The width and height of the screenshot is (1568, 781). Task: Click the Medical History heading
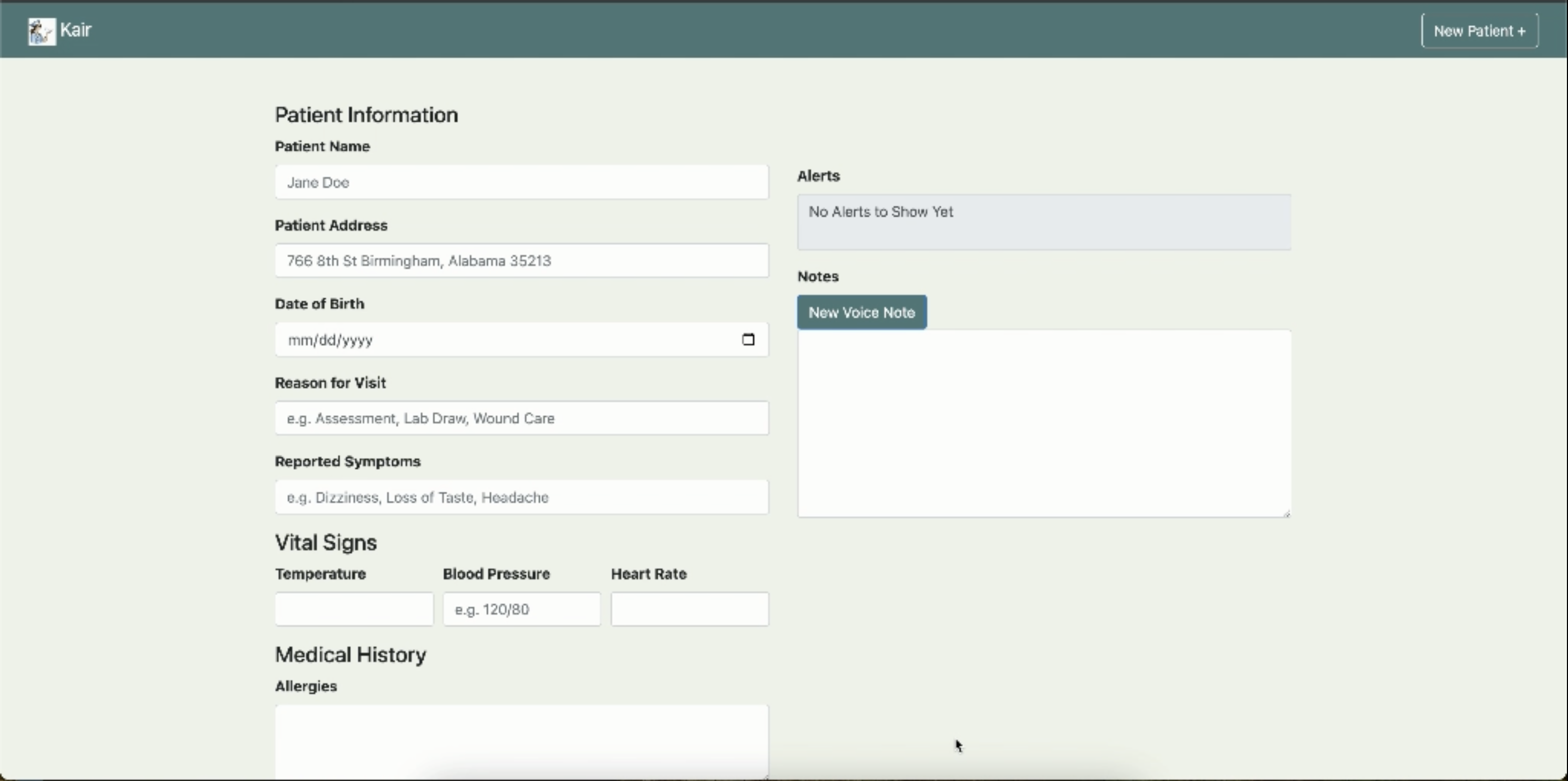(350, 655)
